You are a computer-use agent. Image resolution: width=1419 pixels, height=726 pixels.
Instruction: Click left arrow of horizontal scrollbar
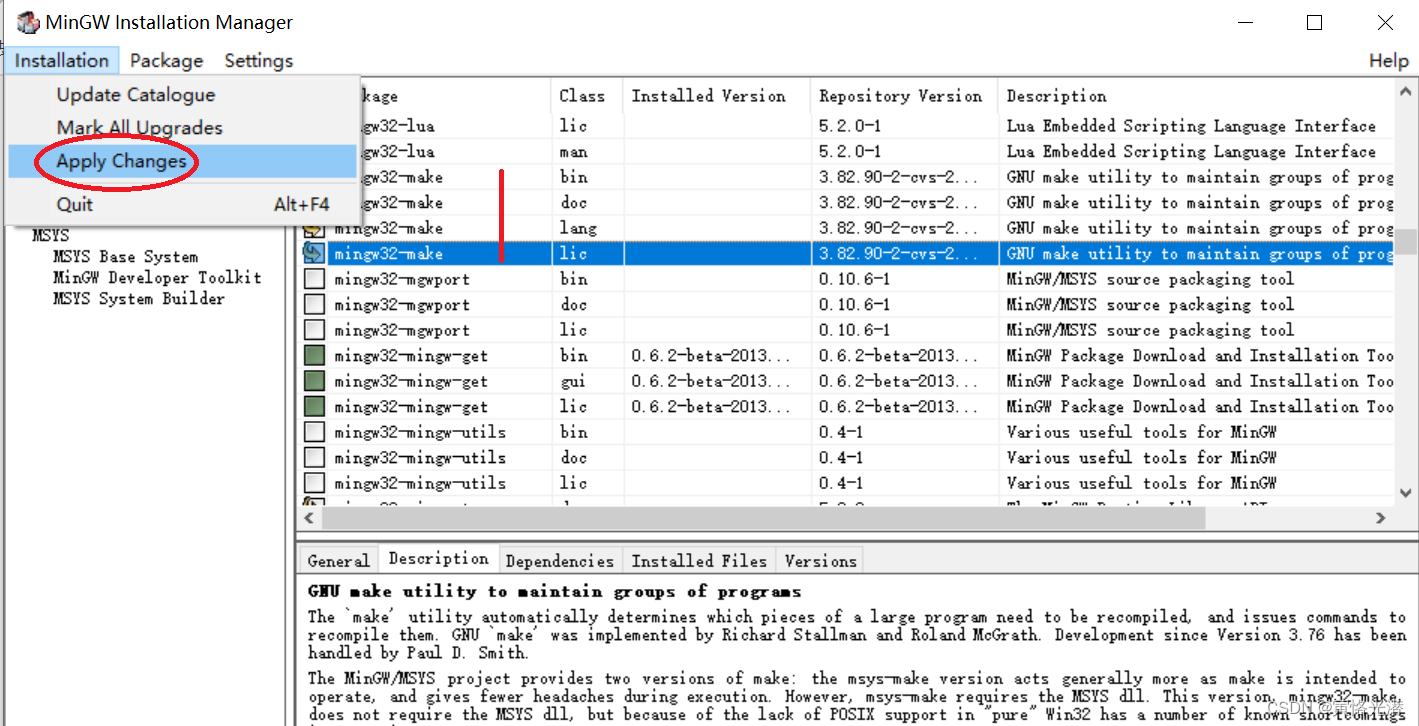[309, 518]
